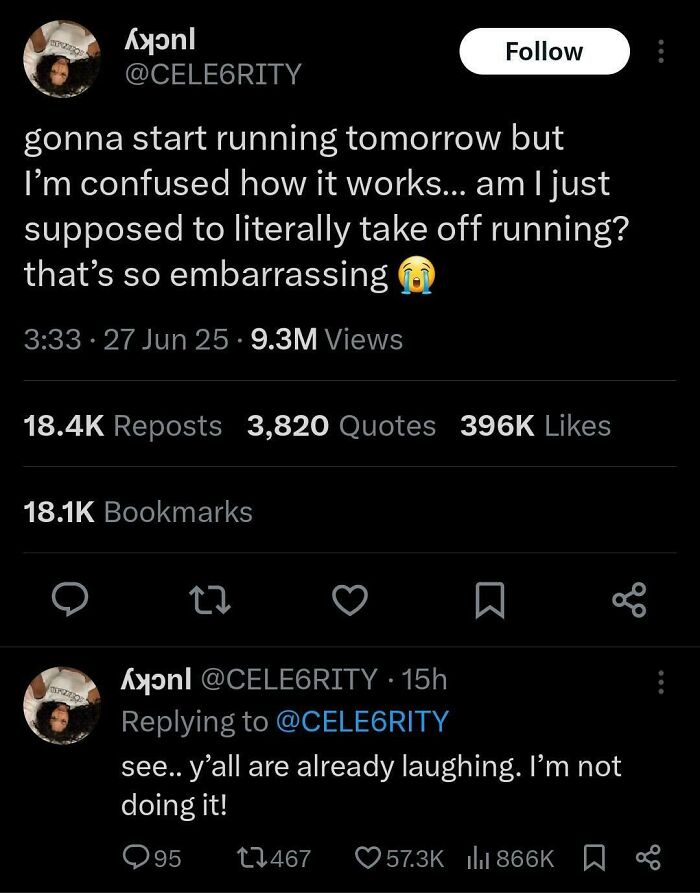Open lucky's profile picture
The width and height of the screenshot is (700, 893).
pyautogui.click(x=62, y=59)
